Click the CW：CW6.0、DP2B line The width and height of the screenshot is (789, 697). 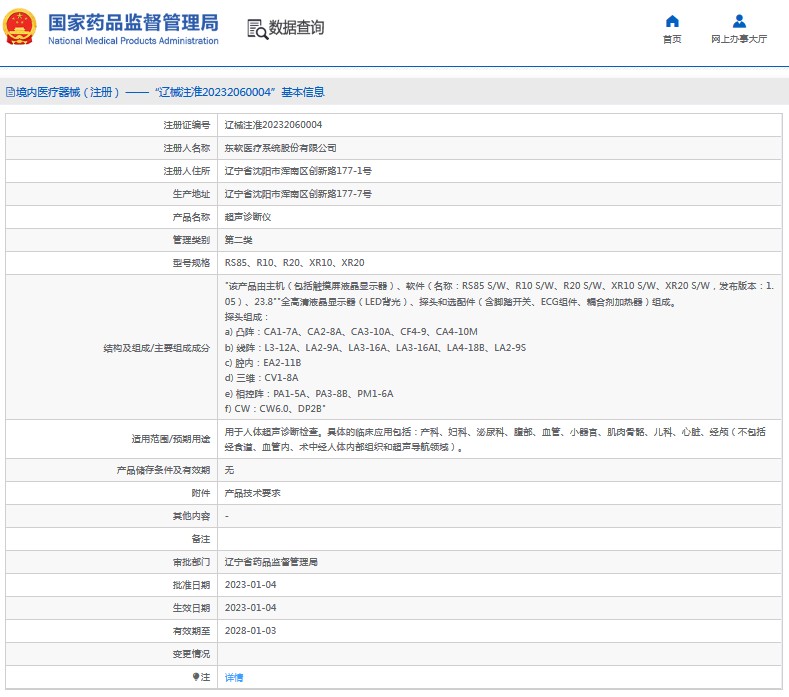[275, 409]
